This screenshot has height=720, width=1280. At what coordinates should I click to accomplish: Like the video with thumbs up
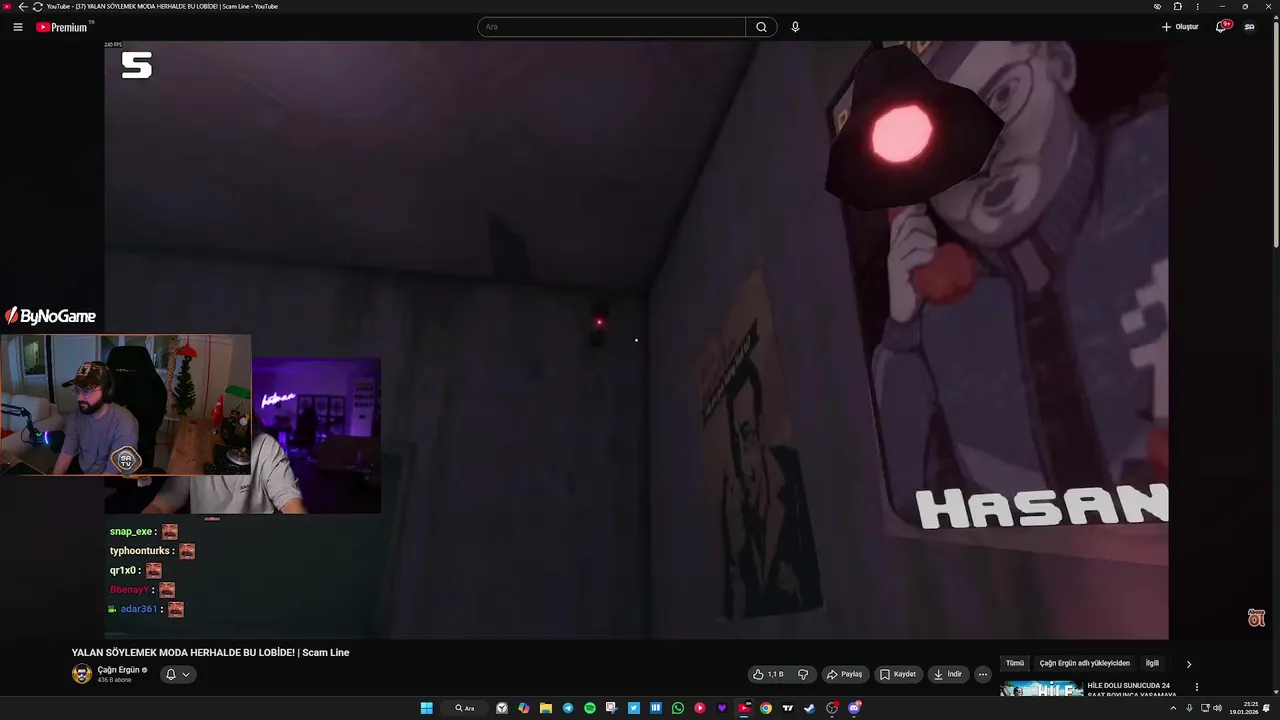pos(768,674)
